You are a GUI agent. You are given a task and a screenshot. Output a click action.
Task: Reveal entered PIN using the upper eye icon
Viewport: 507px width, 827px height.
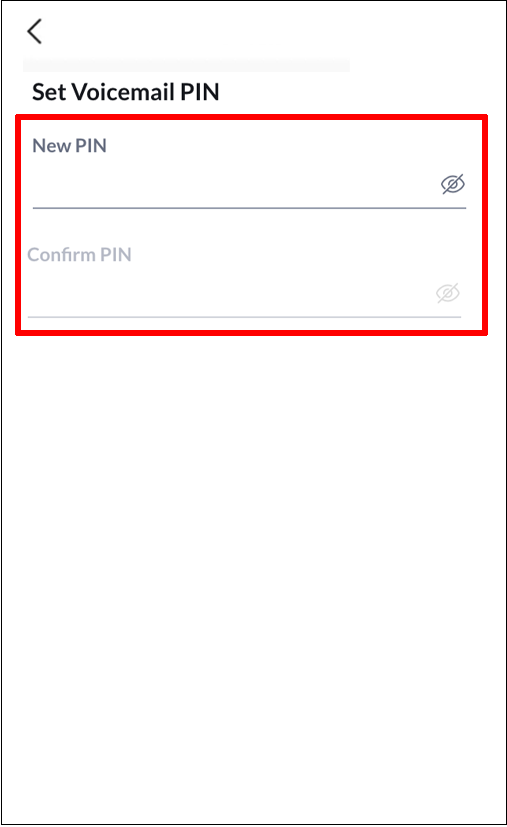[x=453, y=184]
